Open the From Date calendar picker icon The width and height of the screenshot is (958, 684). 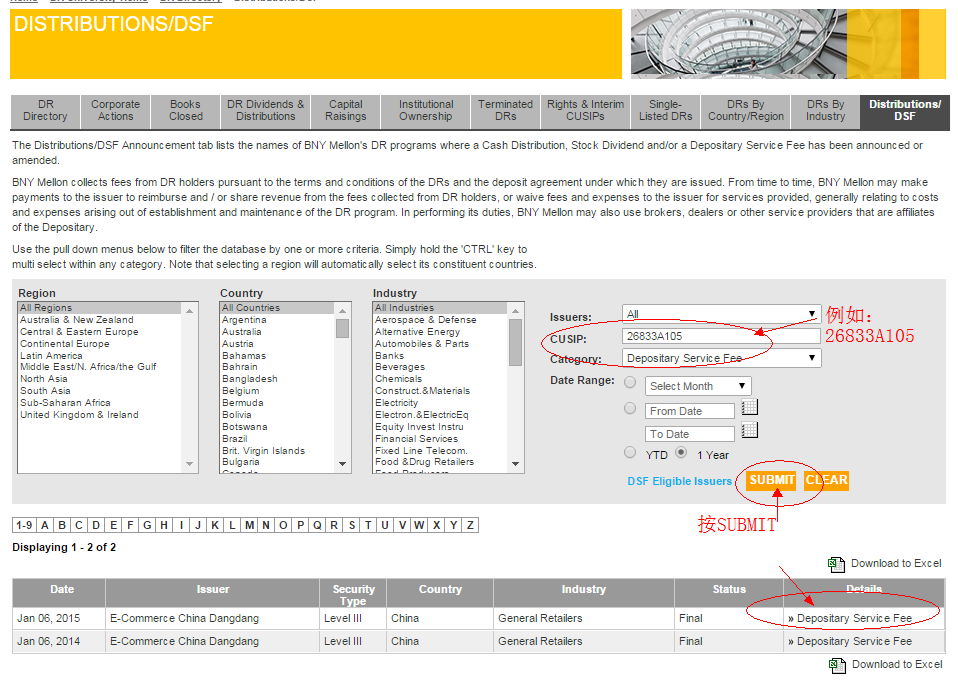(749, 407)
